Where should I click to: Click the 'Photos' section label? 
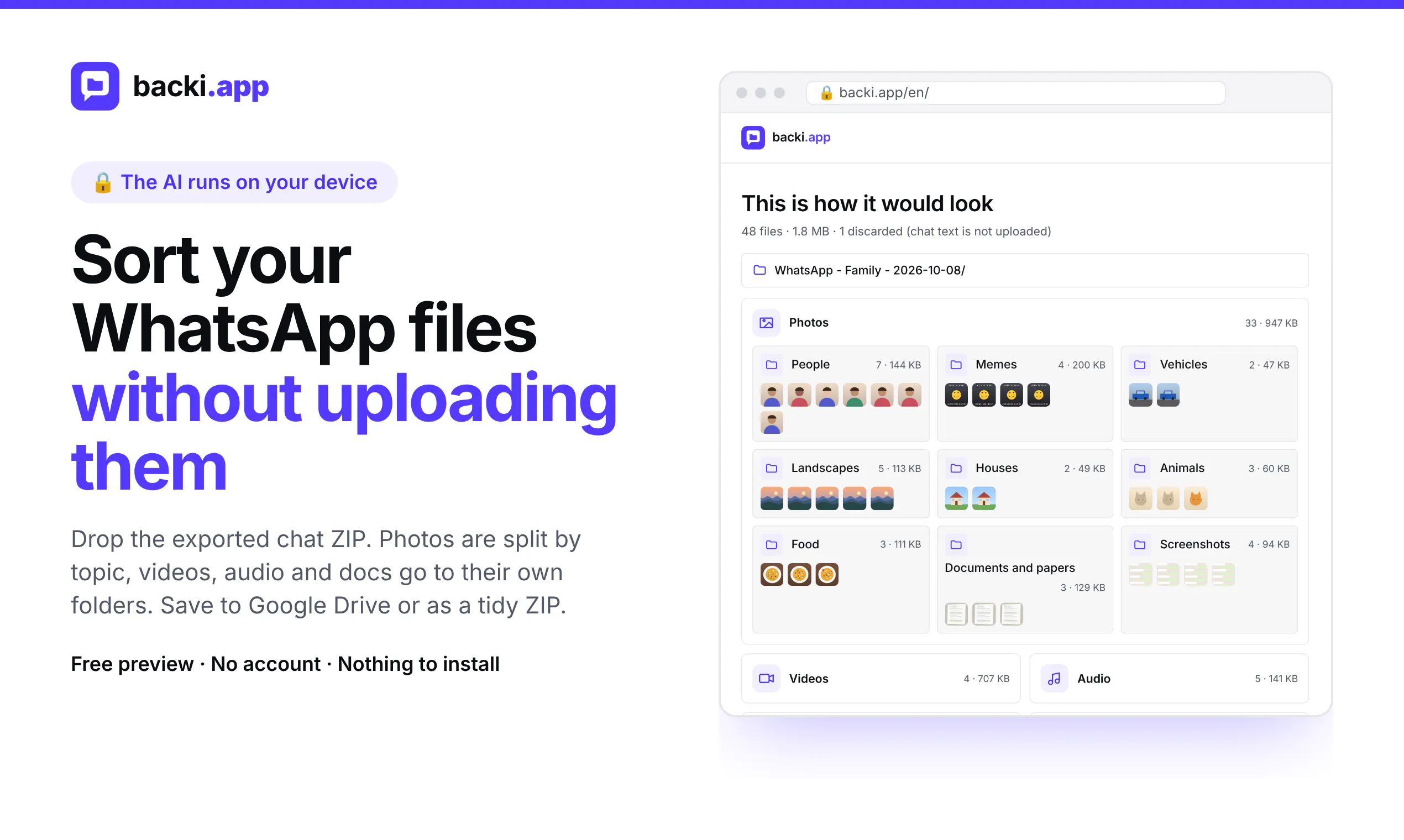point(809,323)
